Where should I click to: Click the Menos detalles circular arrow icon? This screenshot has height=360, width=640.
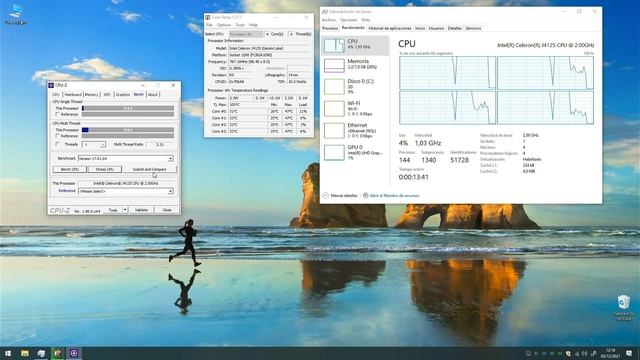pos(325,196)
